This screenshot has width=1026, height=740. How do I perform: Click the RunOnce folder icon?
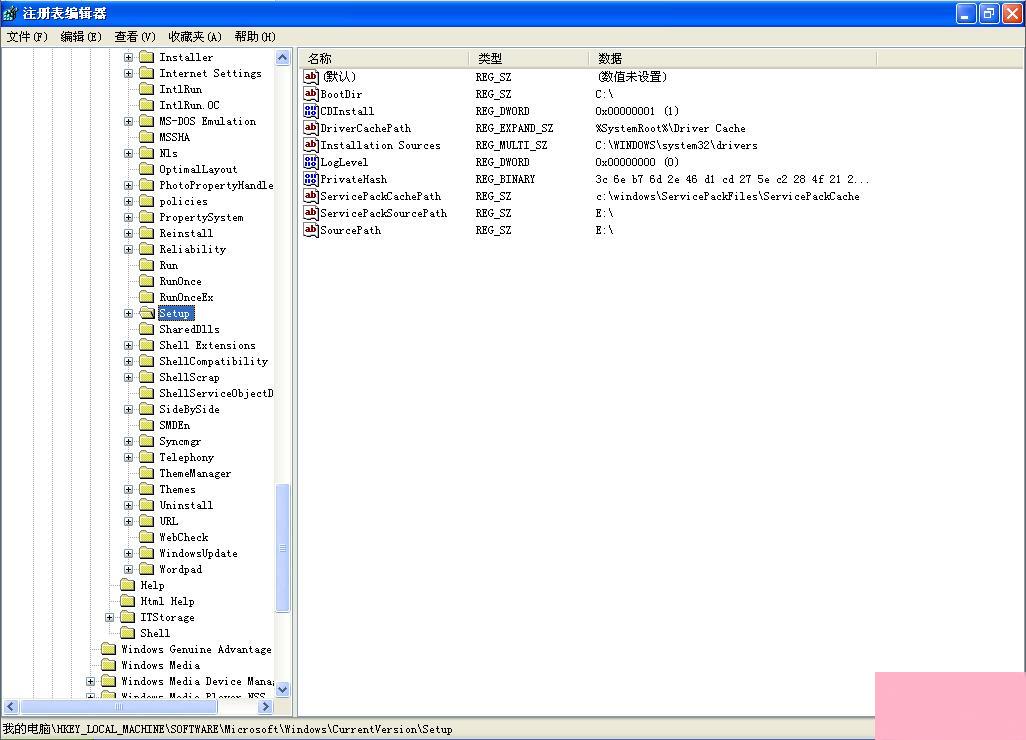pyautogui.click(x=147, y=281)
